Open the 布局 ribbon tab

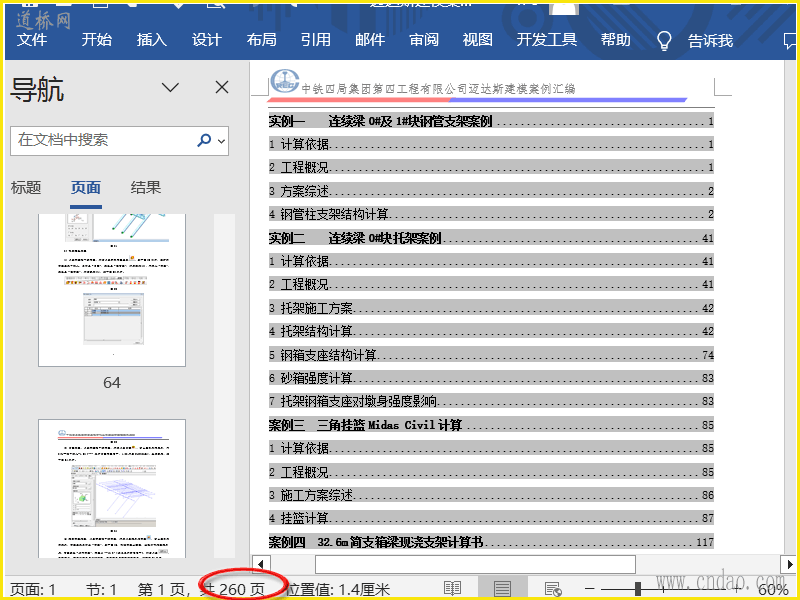coord(261,40)
